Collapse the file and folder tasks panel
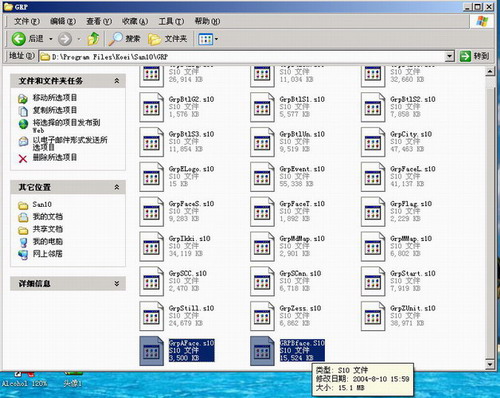The height and width of the screenshot is (398, 500). pos(117,81)
